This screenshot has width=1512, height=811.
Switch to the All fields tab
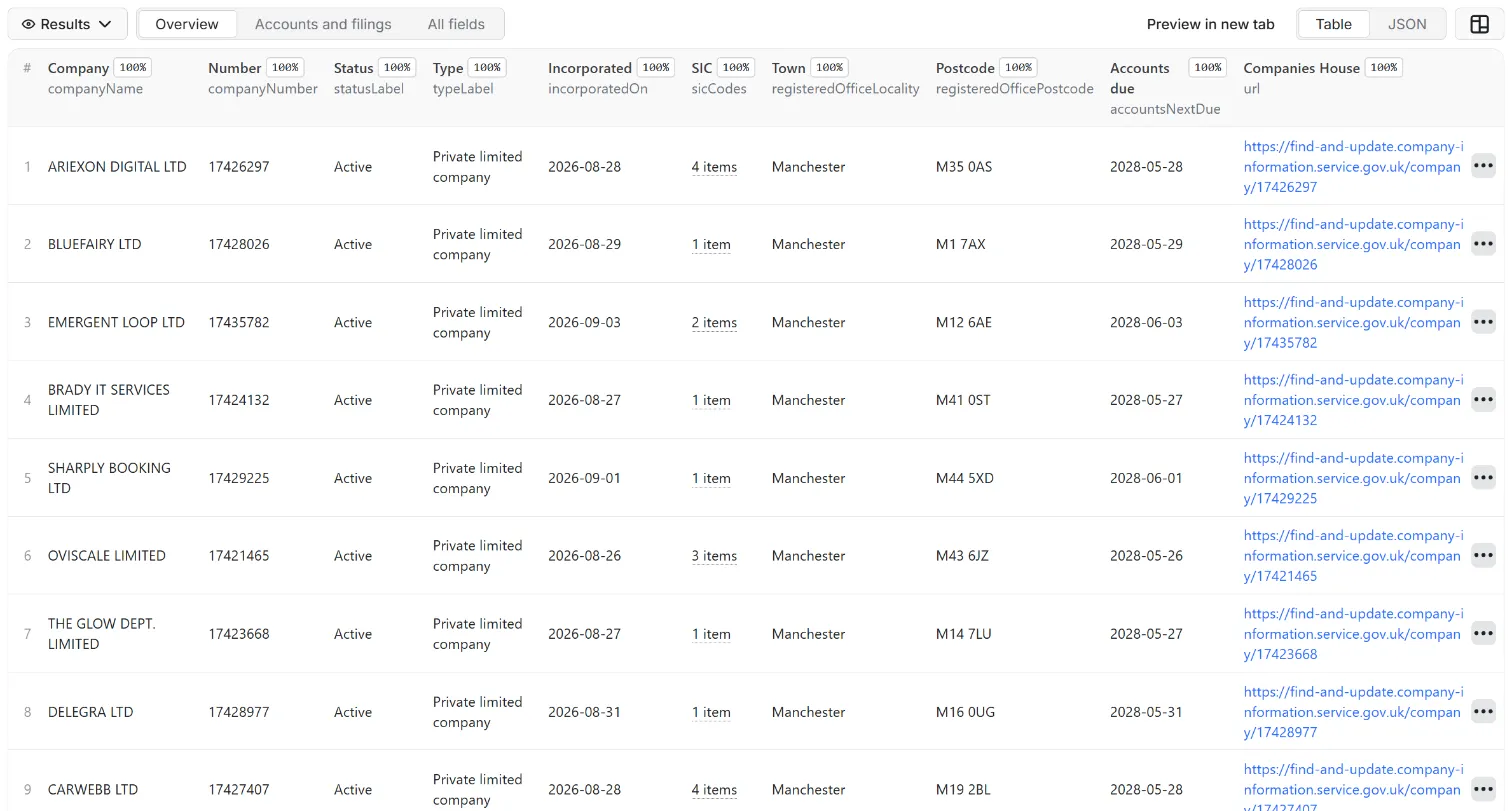click(456, 24)
